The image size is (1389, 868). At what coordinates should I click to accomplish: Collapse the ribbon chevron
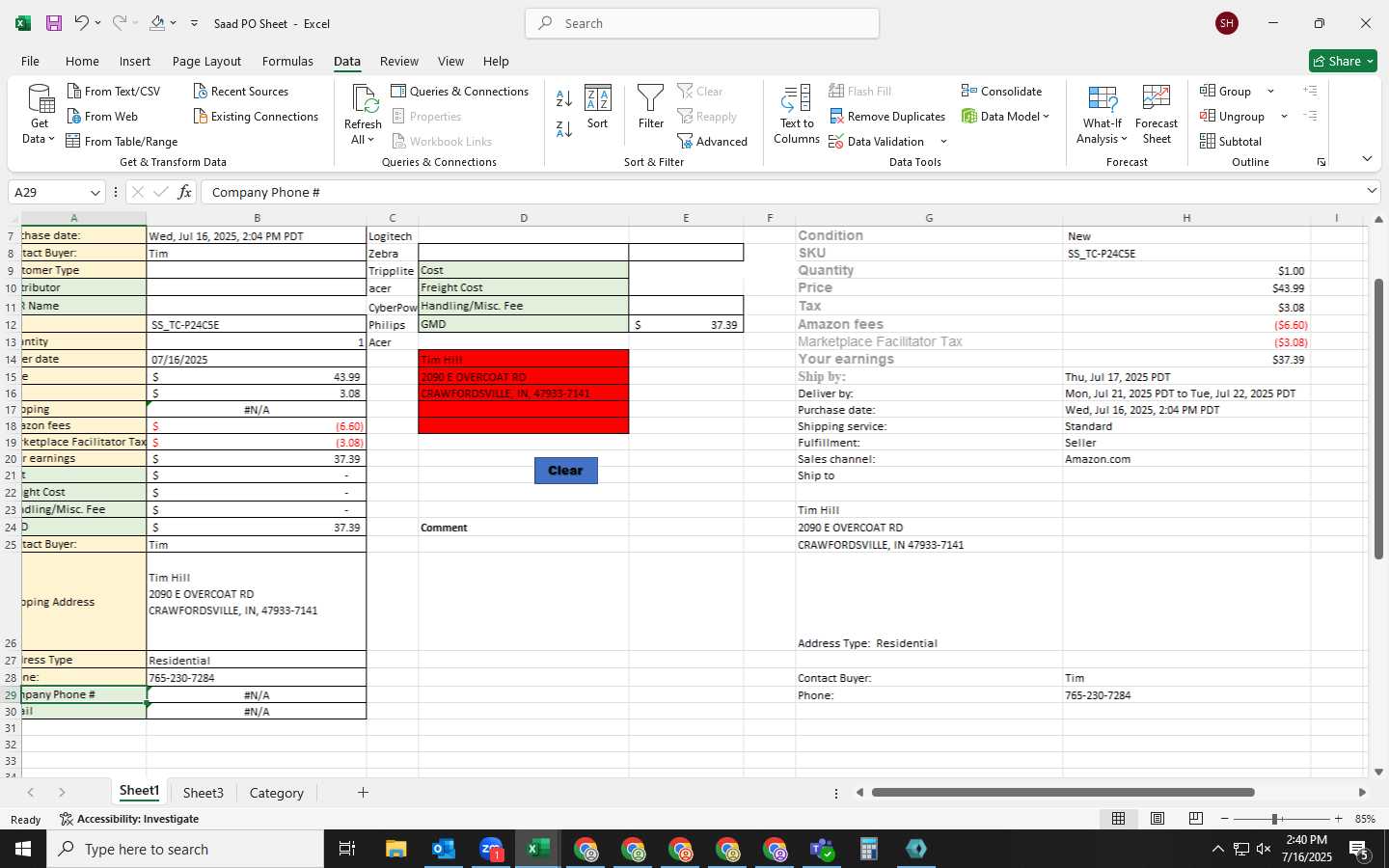pos(1367,159)
